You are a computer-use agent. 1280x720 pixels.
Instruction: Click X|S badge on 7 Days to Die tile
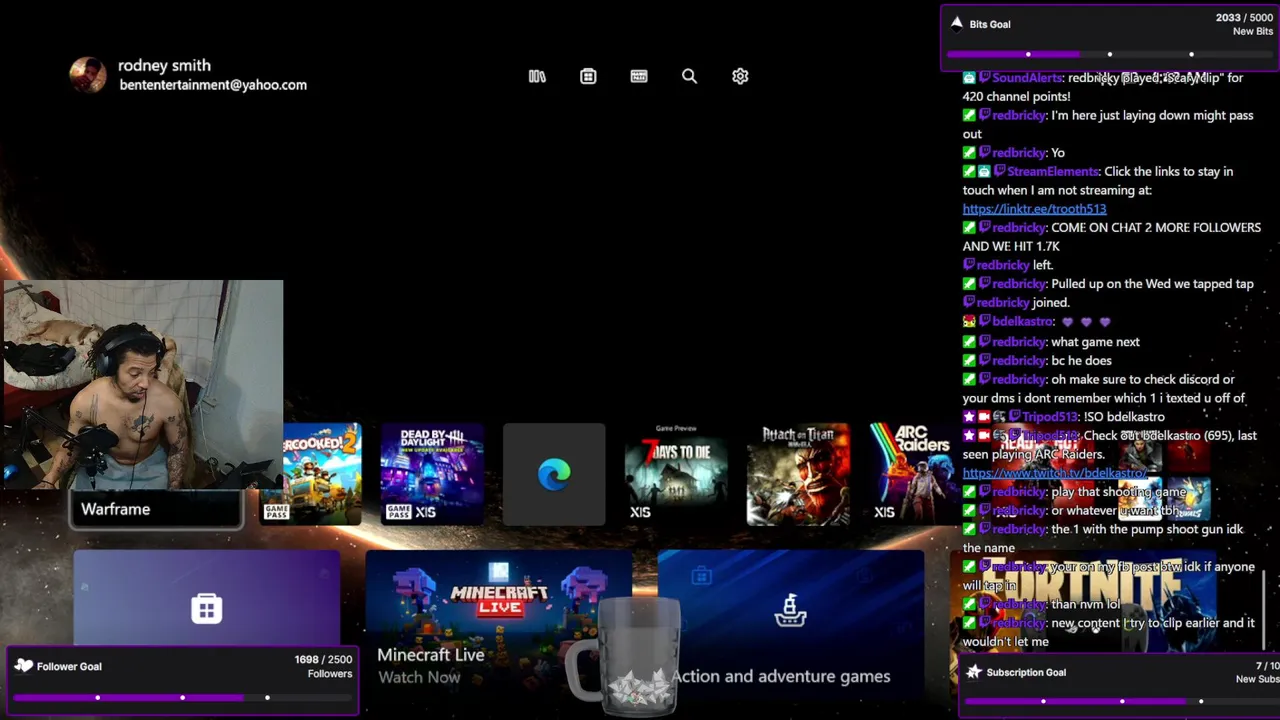point(640,512)
